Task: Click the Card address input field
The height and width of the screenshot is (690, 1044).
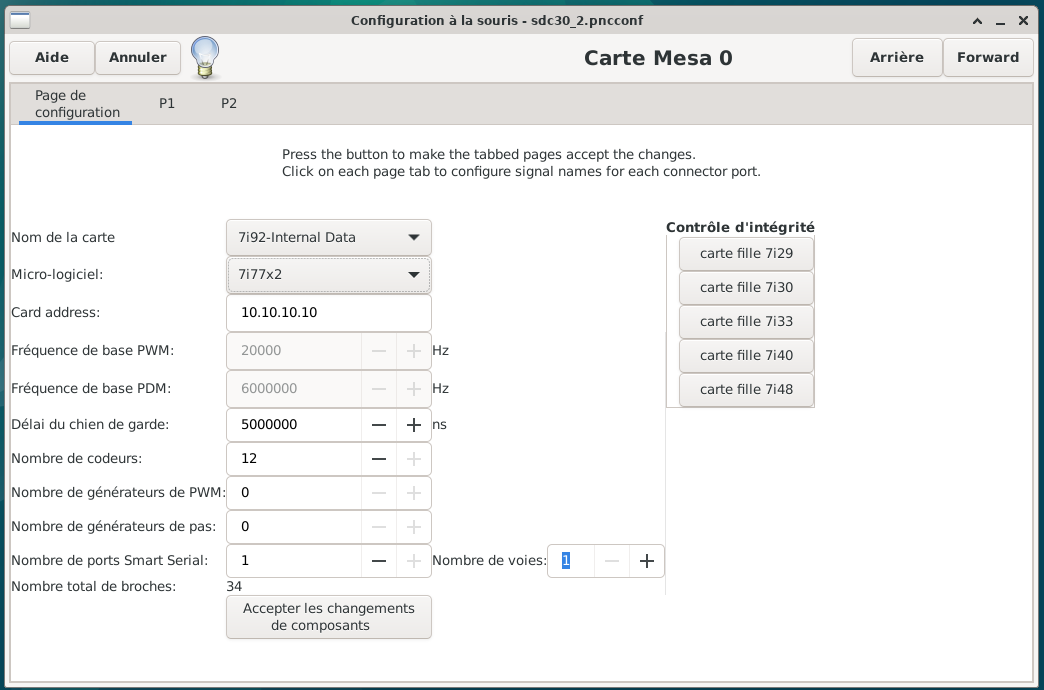Action: click(329, 313)
